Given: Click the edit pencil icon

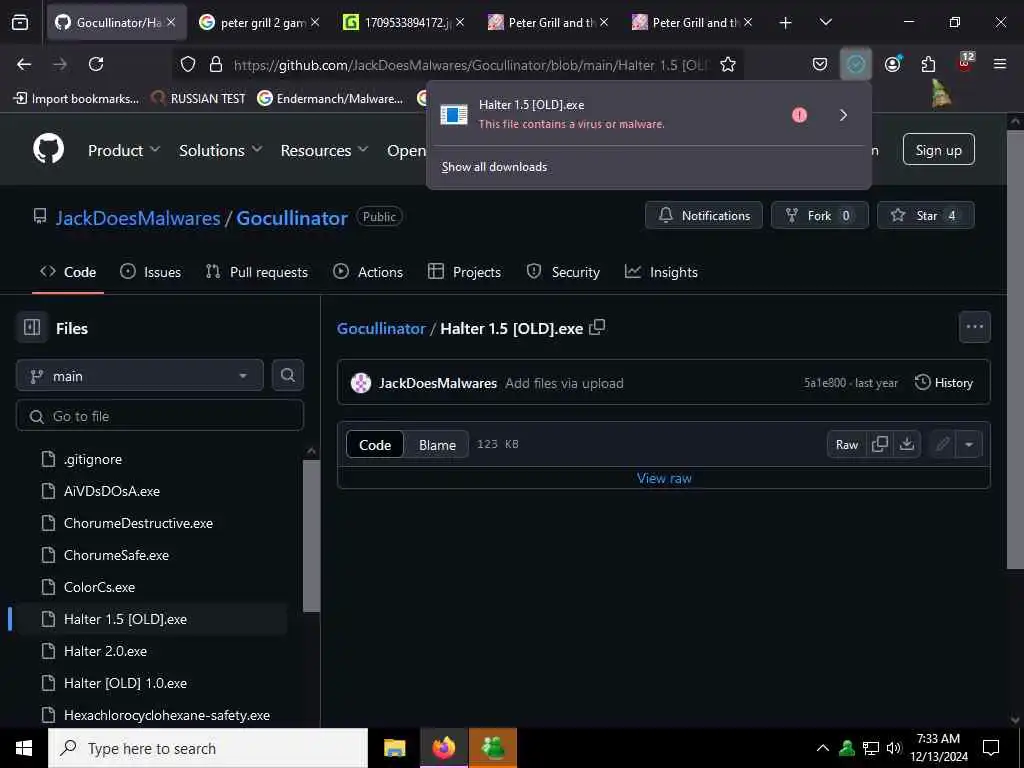Looking at the screenshot, I should (942, 444).
